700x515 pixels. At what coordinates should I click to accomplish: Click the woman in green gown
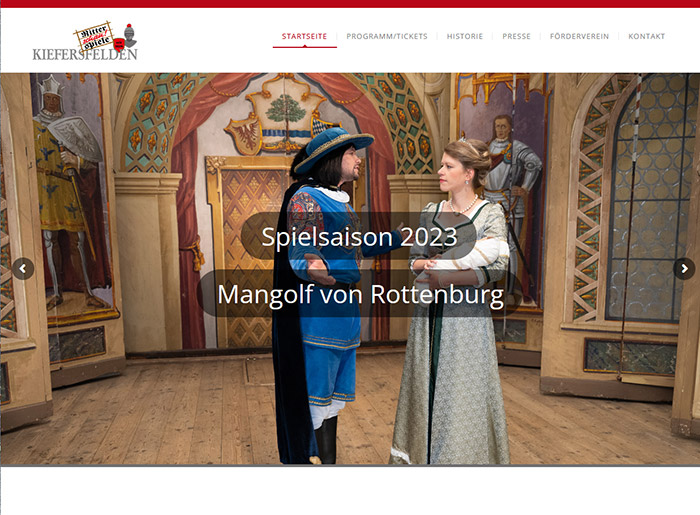pyautogui.click(x=451, y=301)
